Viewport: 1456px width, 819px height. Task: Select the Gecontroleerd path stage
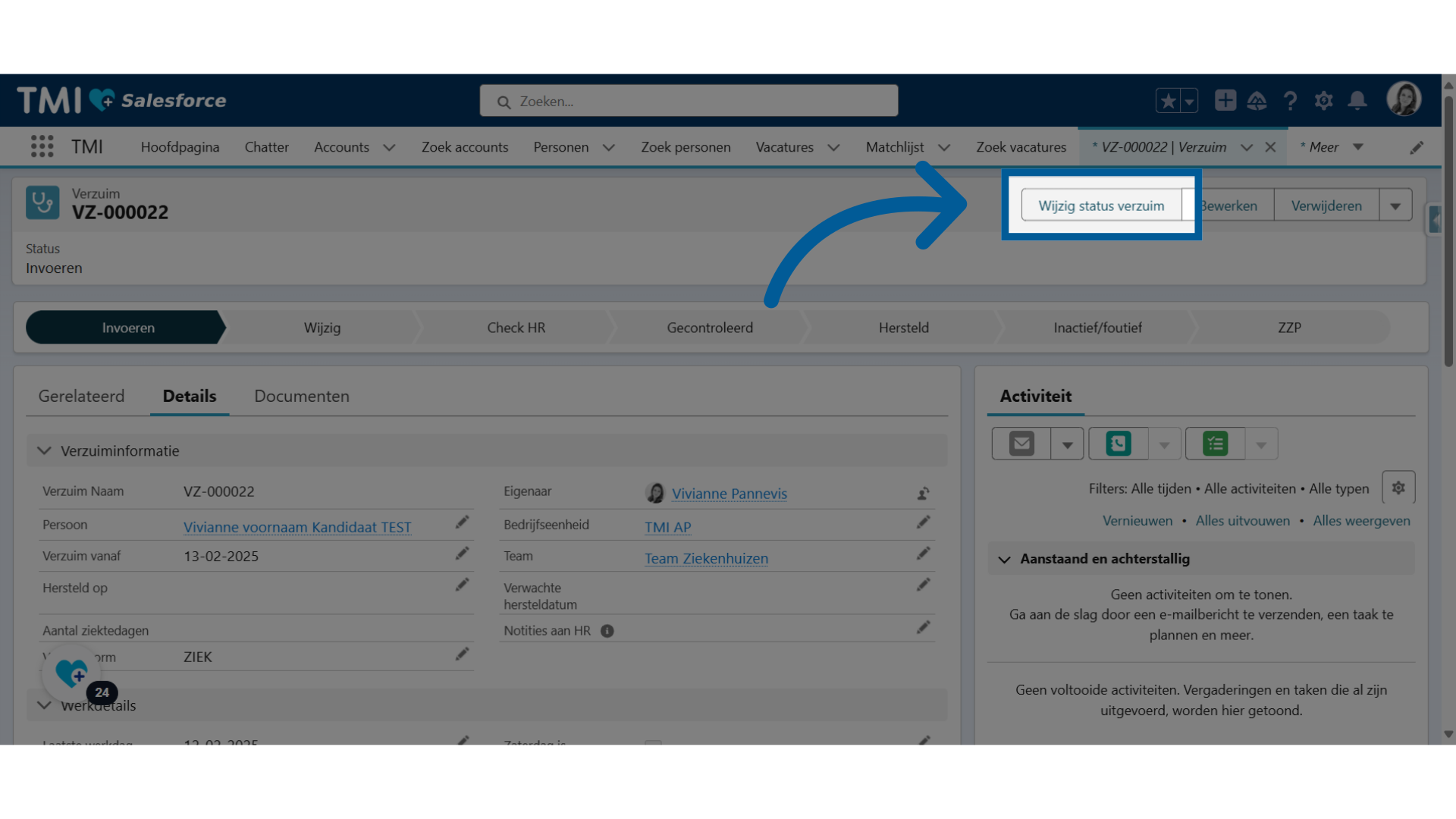point(710,328)
